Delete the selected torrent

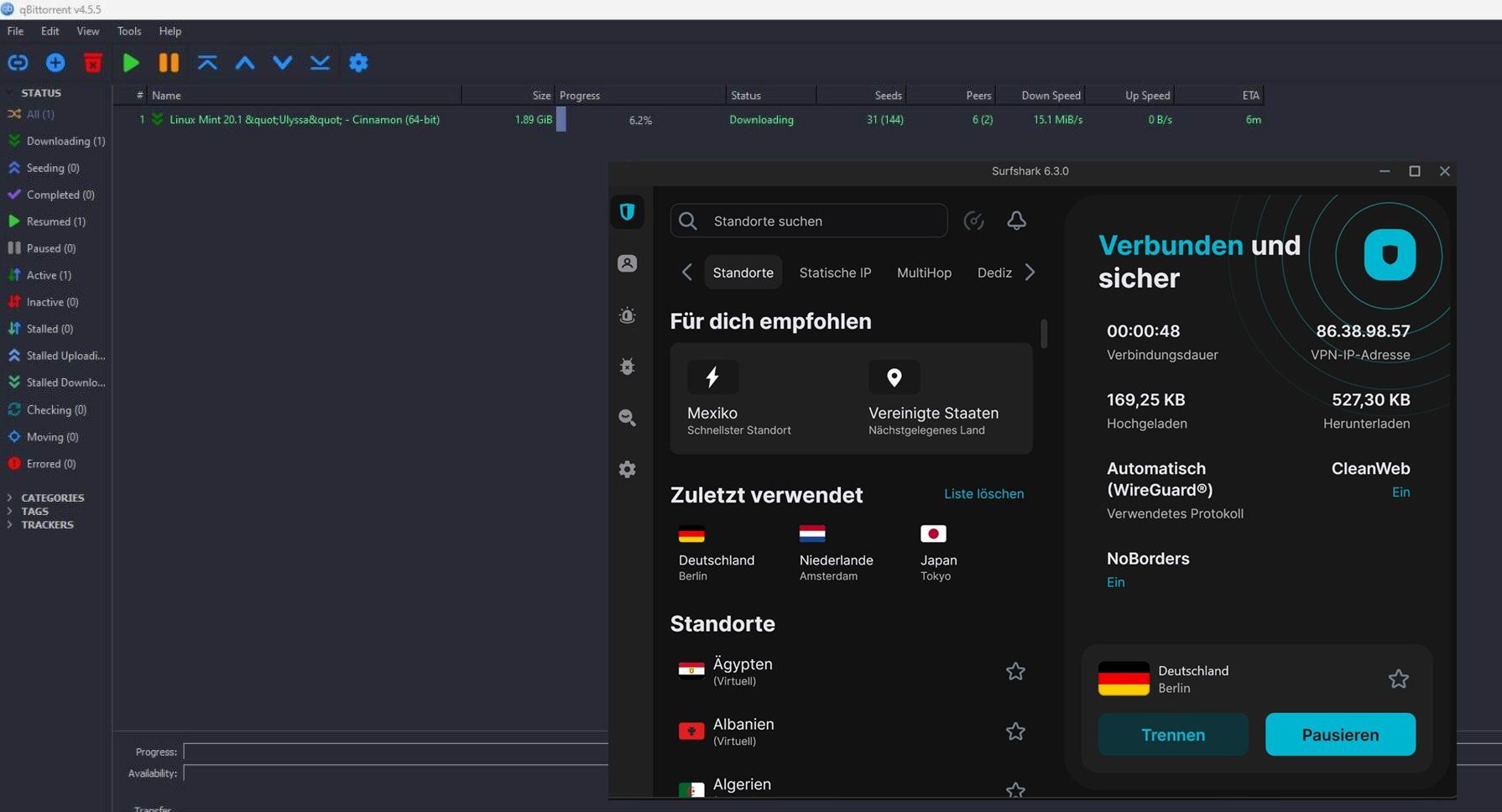click(92, 62)
